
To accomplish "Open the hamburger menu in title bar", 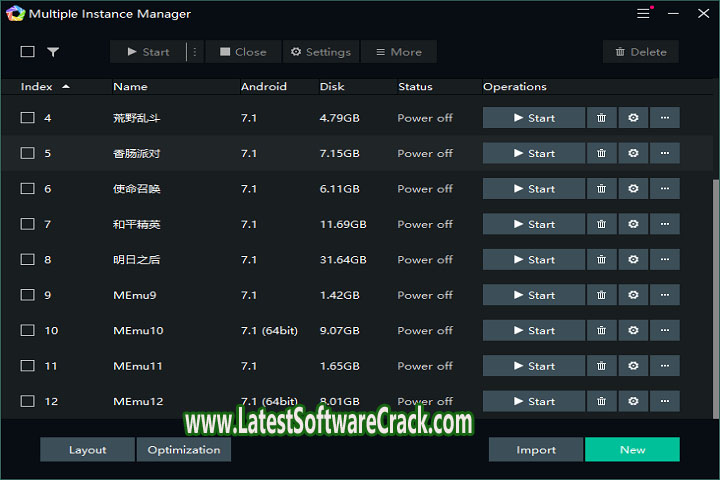I will coord(644,15).
